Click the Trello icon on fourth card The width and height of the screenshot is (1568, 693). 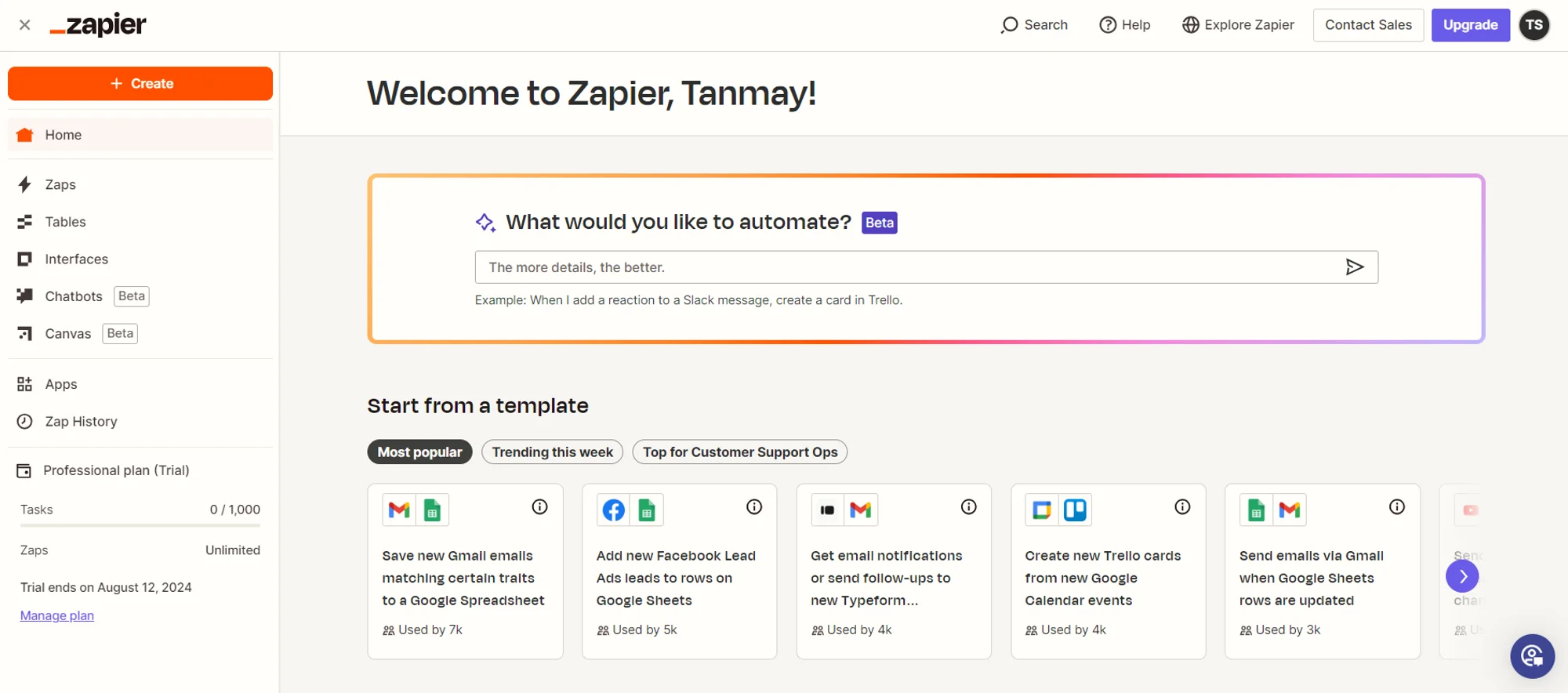[x=1075, y=510]
